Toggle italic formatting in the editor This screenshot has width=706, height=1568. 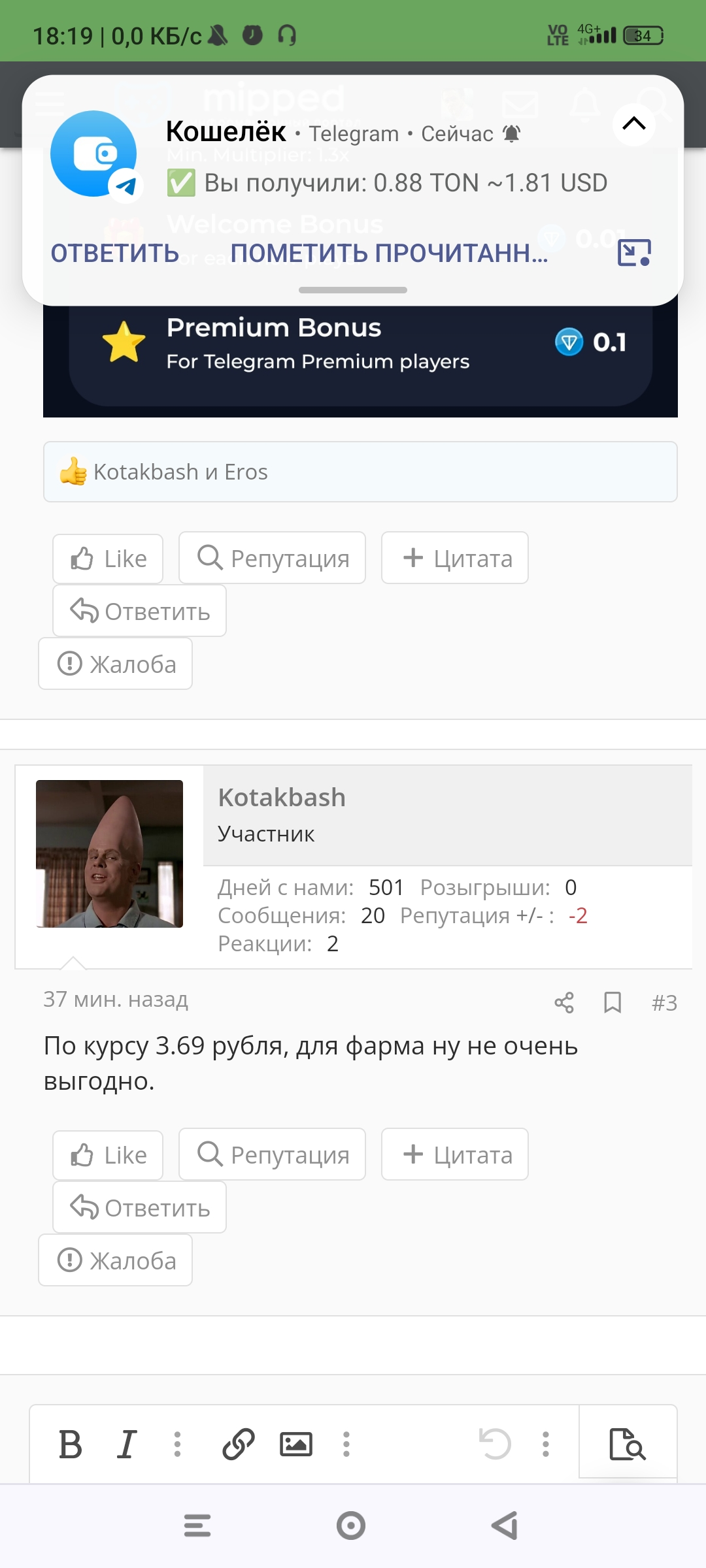(127, 1444)
